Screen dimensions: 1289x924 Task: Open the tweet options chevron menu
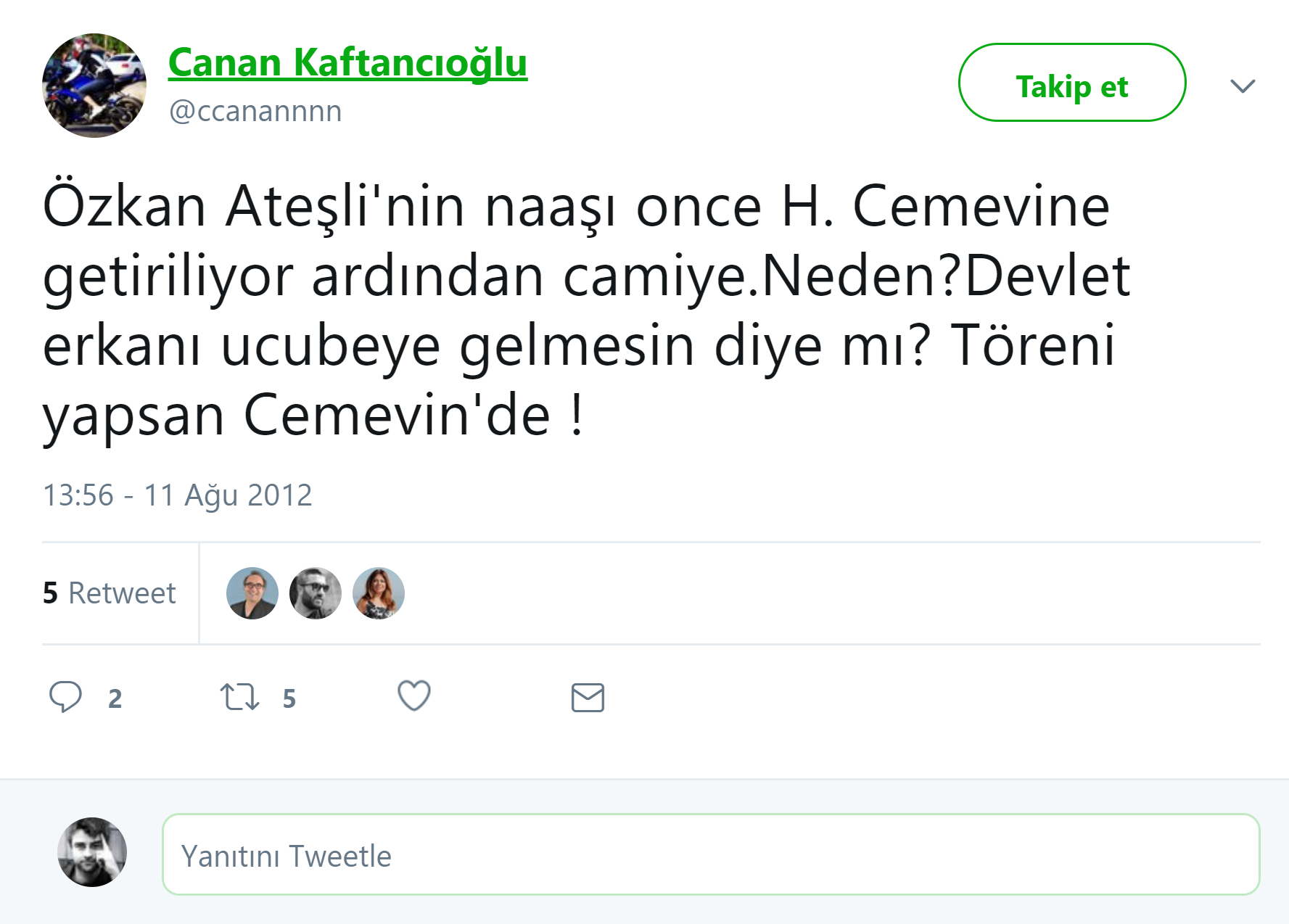[x=1243, y=86]
